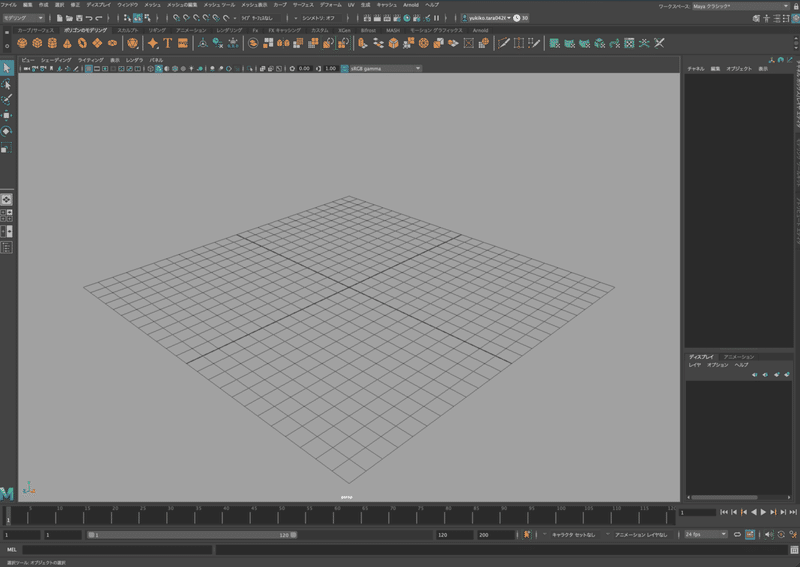Toggle audio mute speaker button

[769, 534]
